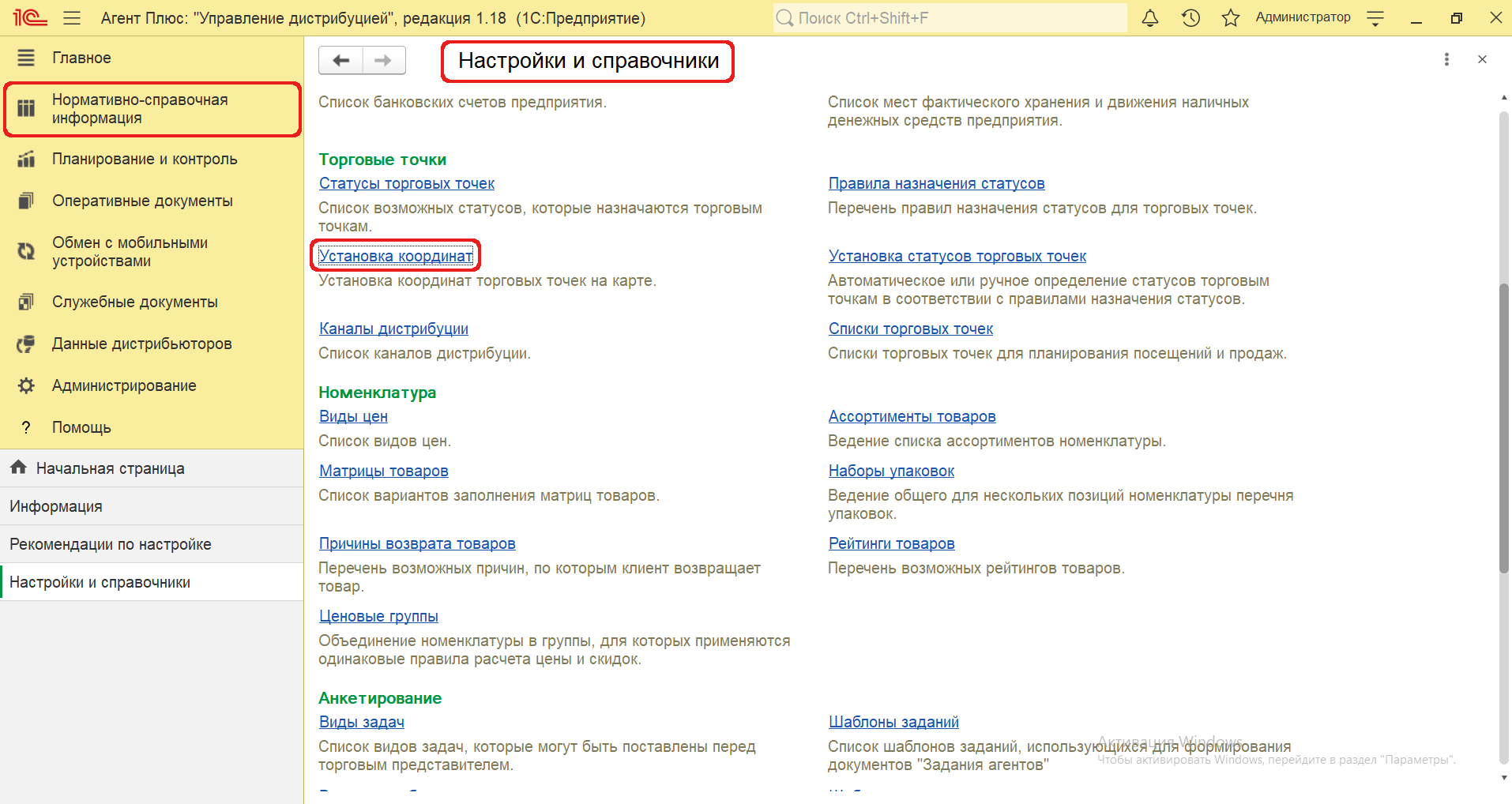The width and height of the screenshot is (1512, 804).
Task: Click the Помощь question mark icon
Action: click(x=26, y=427)
